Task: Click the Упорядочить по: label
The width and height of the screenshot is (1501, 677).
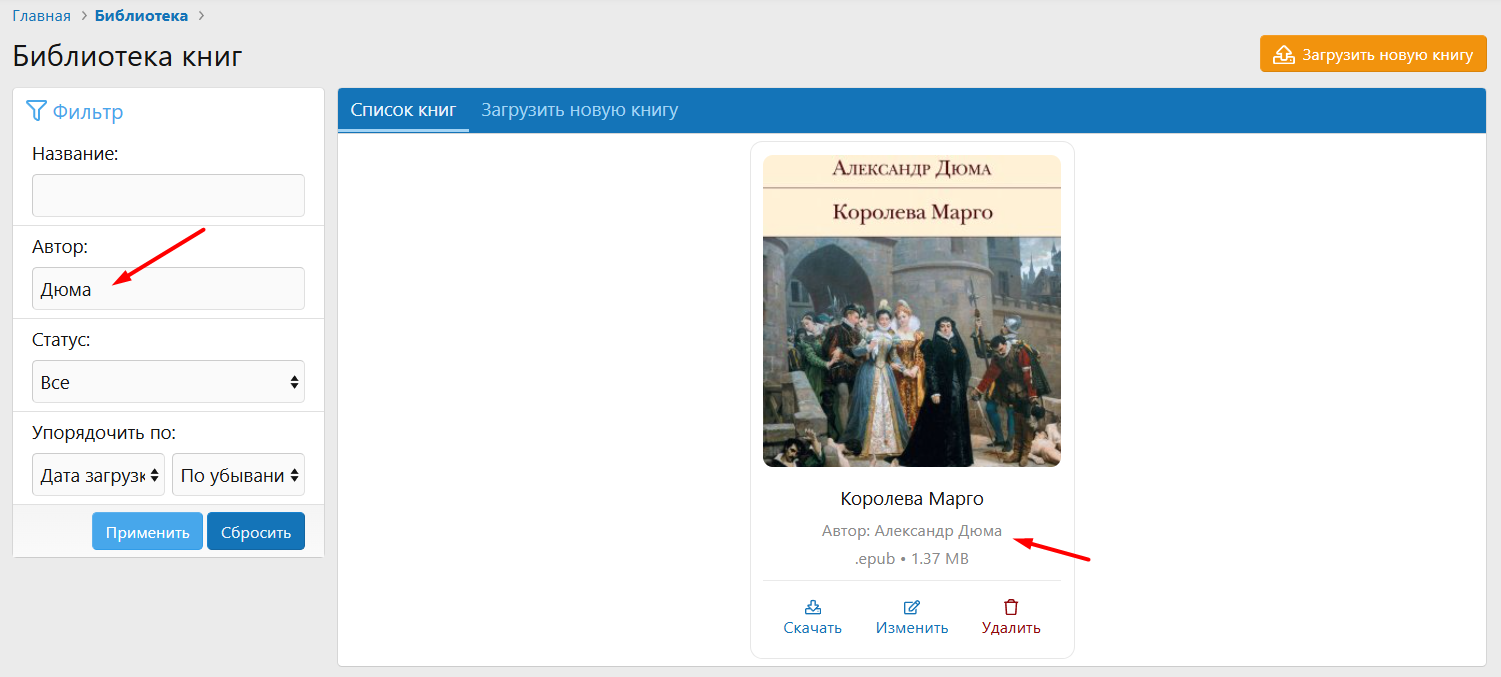Action: (104, 434)
